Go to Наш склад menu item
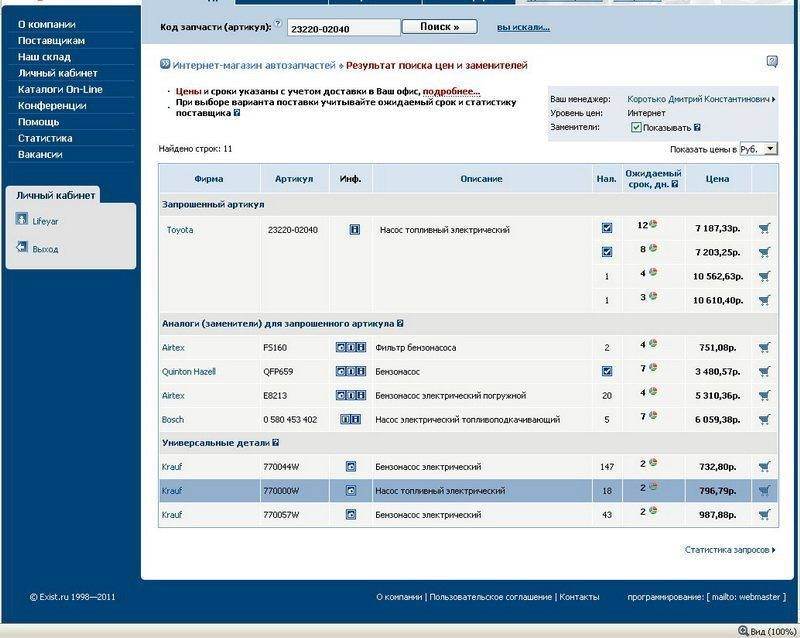Image resolution: width=800 pixels, height=638 pixels. pyautogui.click(x=43, y=57)
